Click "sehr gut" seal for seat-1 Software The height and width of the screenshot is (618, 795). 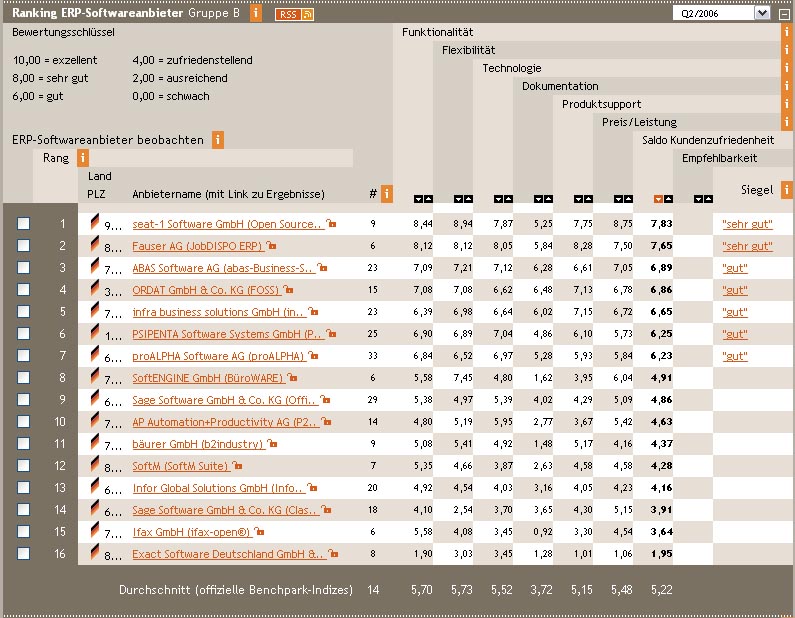746,224
